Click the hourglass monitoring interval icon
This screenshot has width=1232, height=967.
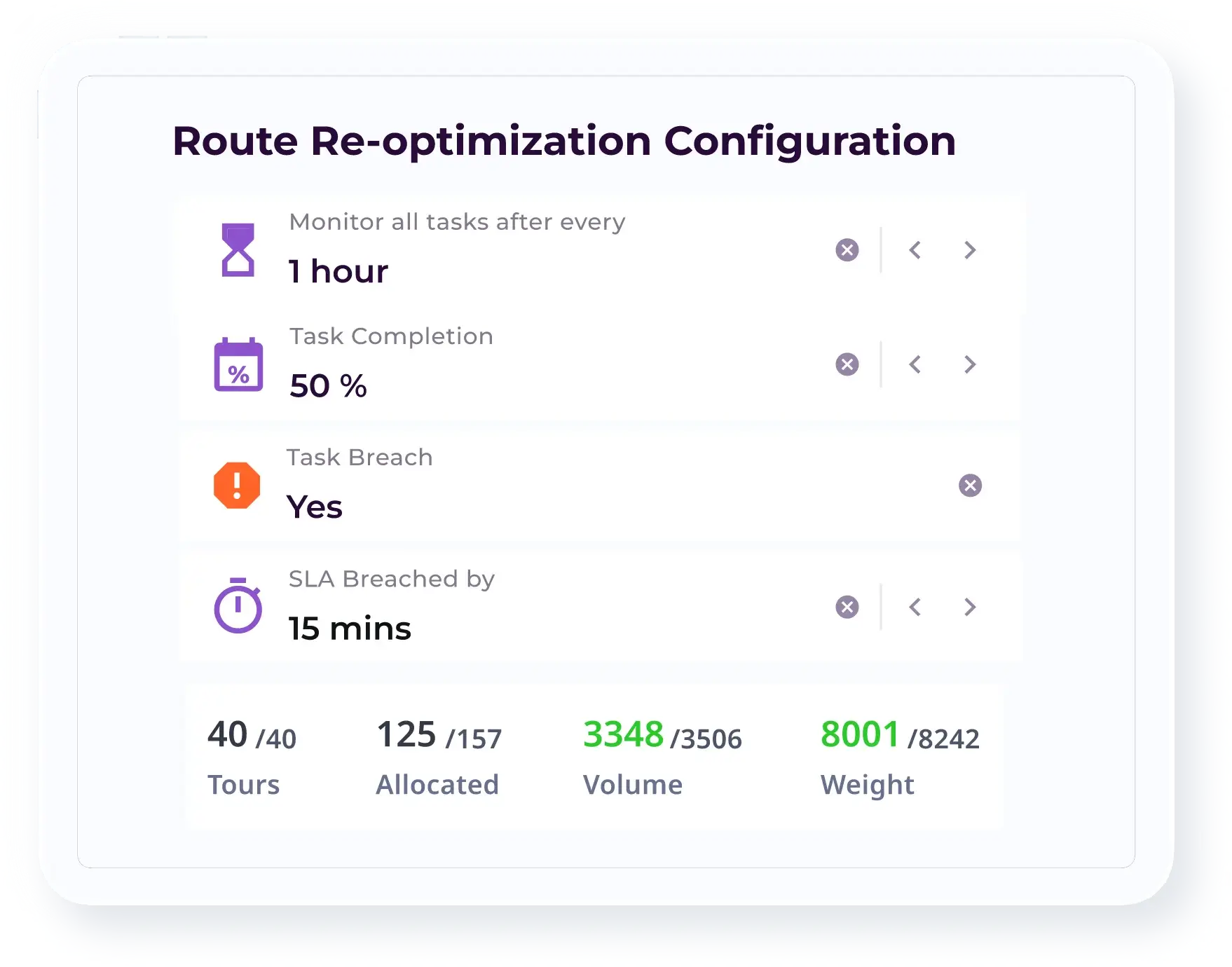[x=239, y=250]
